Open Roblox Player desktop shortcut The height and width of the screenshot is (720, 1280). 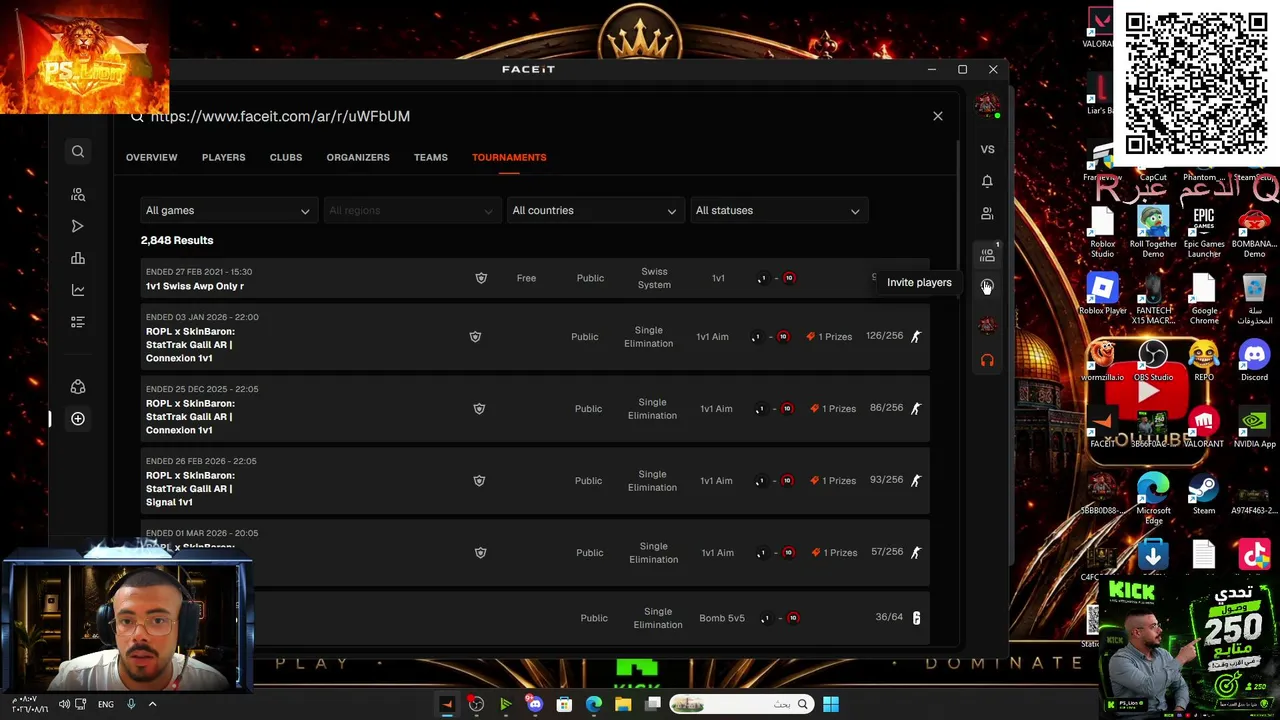point(1102,295)
